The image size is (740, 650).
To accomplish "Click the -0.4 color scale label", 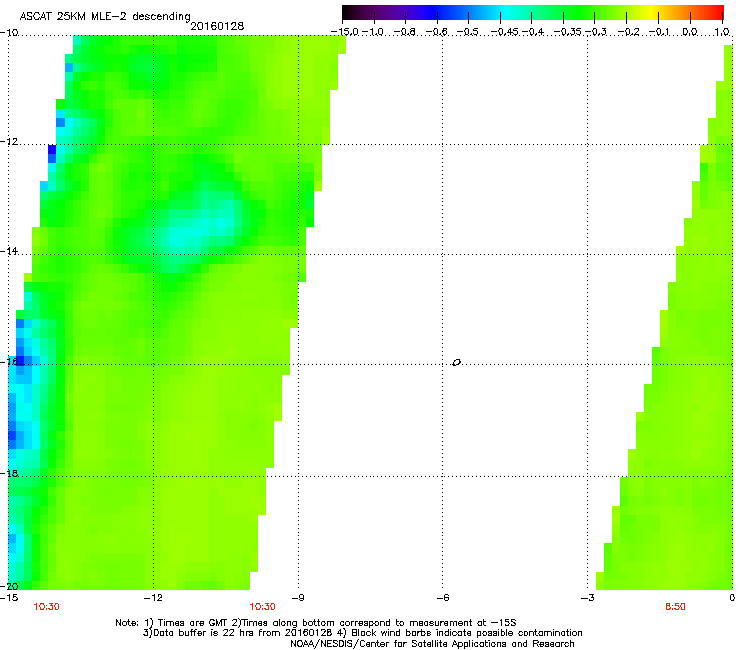I will click(532, 32).
